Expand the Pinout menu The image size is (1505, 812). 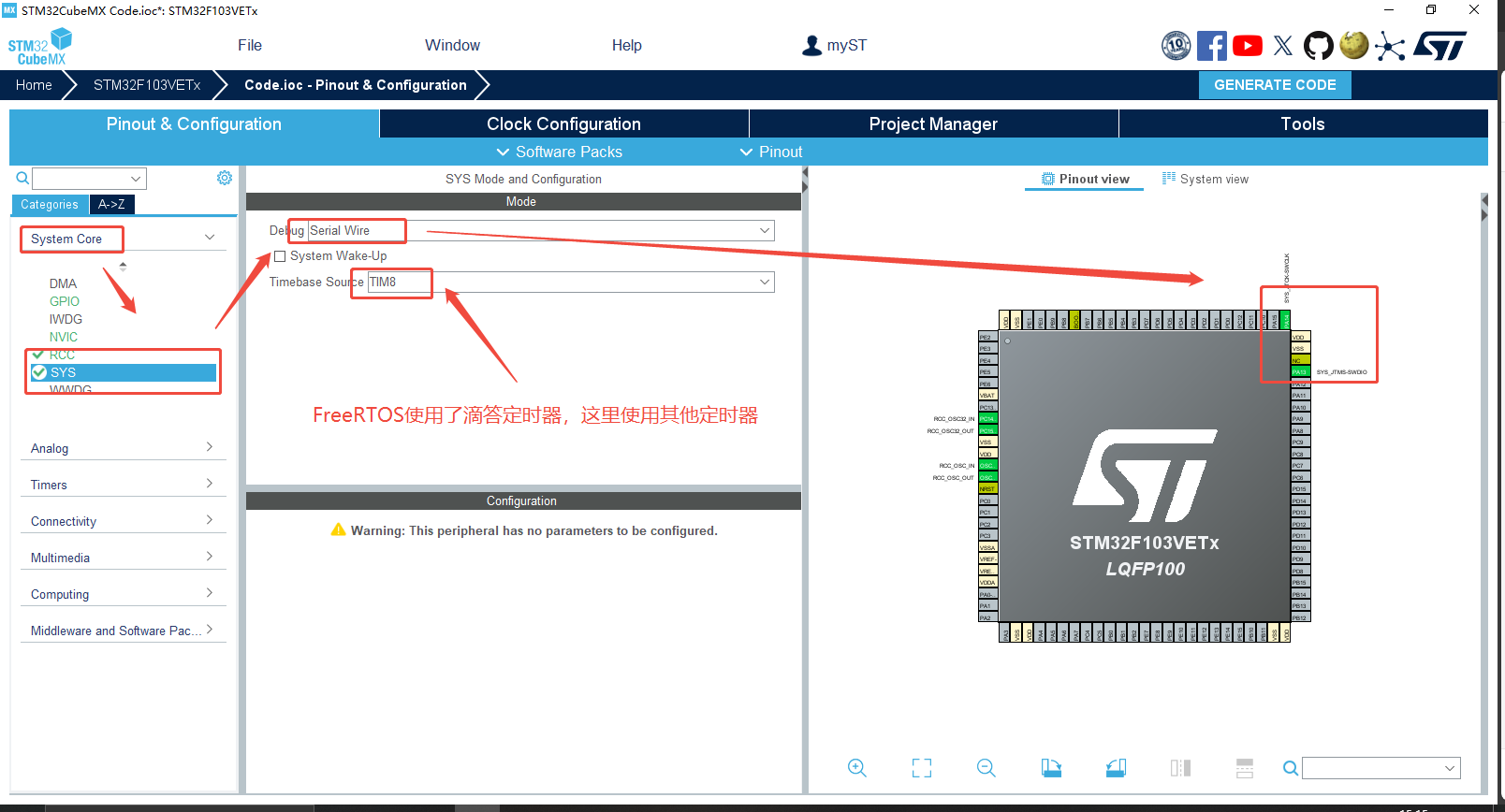(771, 152)
